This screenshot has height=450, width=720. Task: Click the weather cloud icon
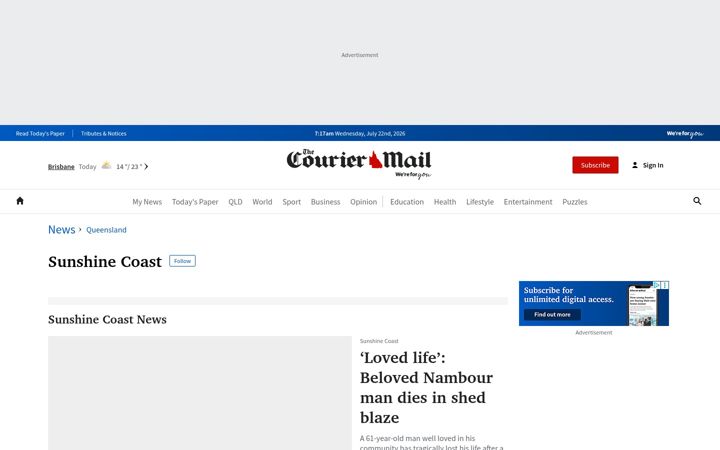pos(106,165)
